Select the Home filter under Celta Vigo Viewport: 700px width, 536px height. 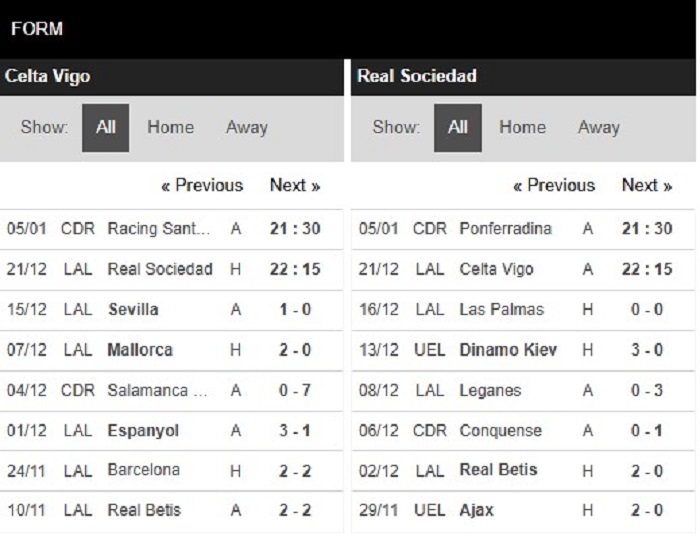tap(171, 128)
